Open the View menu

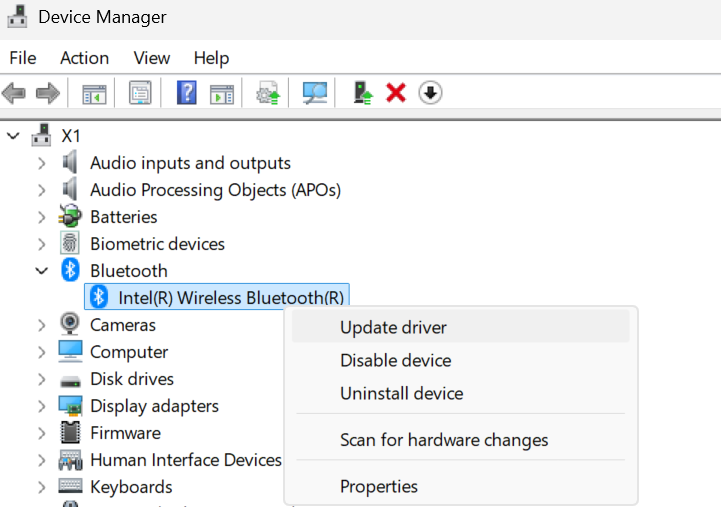point(152,58)
